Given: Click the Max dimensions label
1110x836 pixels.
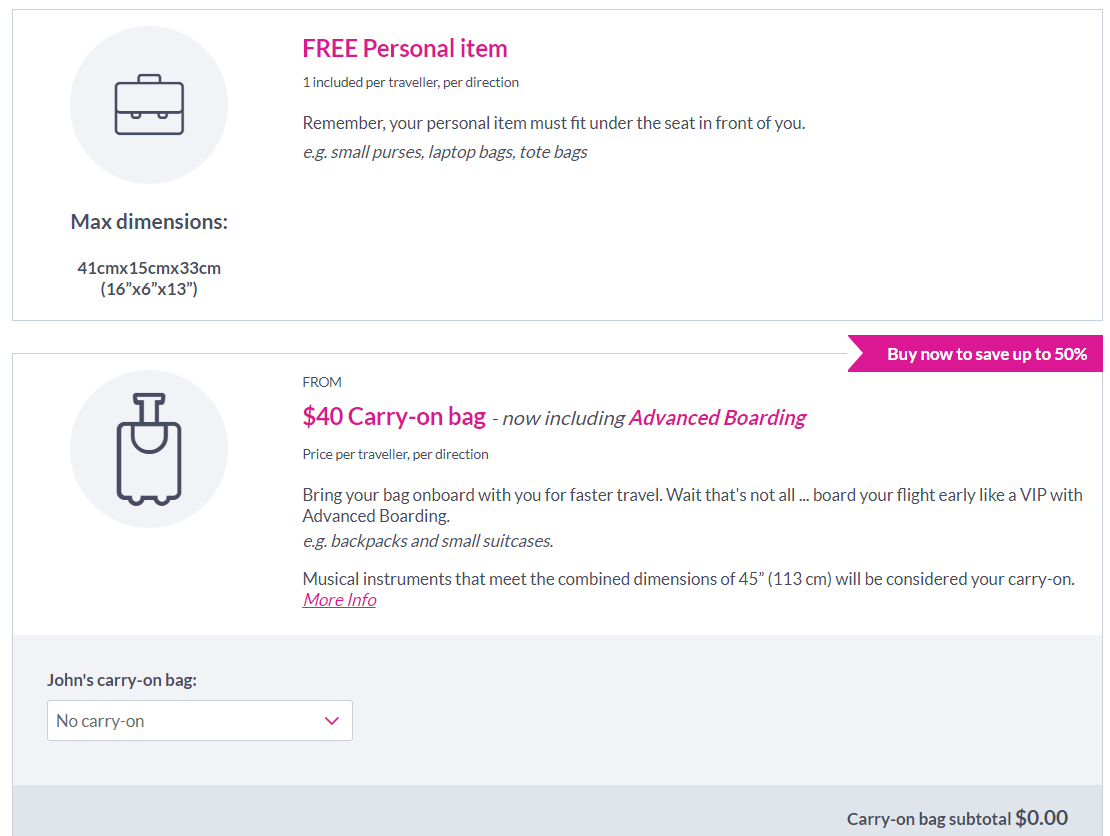Looking at the screenshot, I should (x=149, y=222).
